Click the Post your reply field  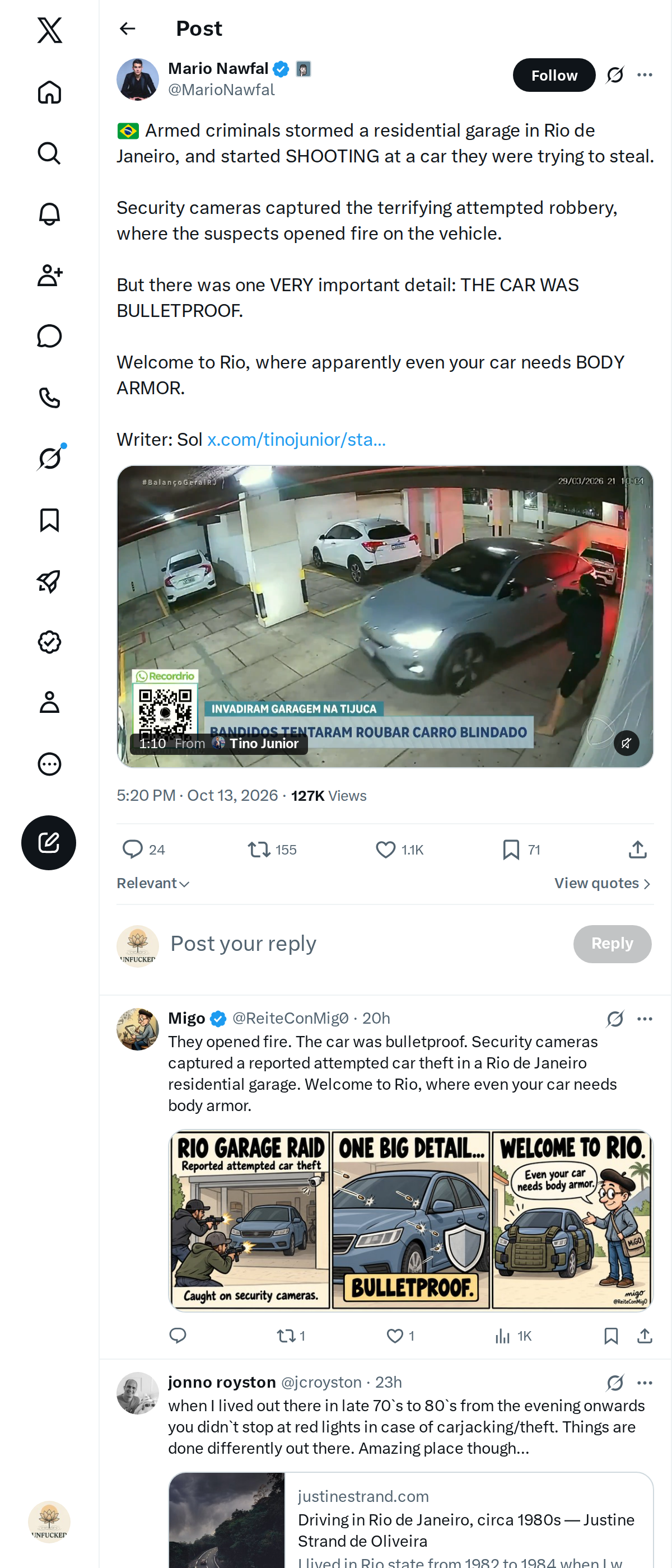click(x=365, y=944)
